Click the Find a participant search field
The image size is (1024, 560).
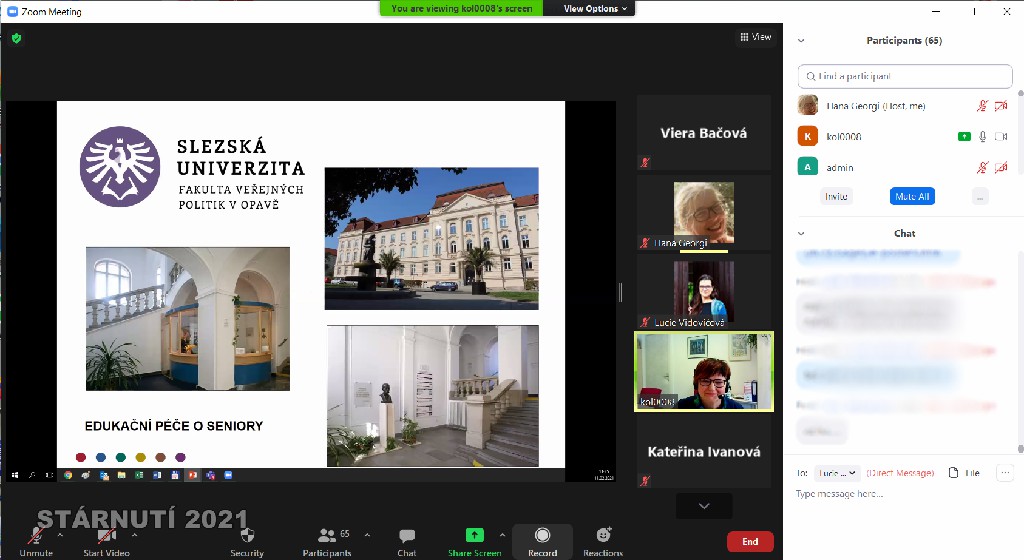click(x=905, y=76)
